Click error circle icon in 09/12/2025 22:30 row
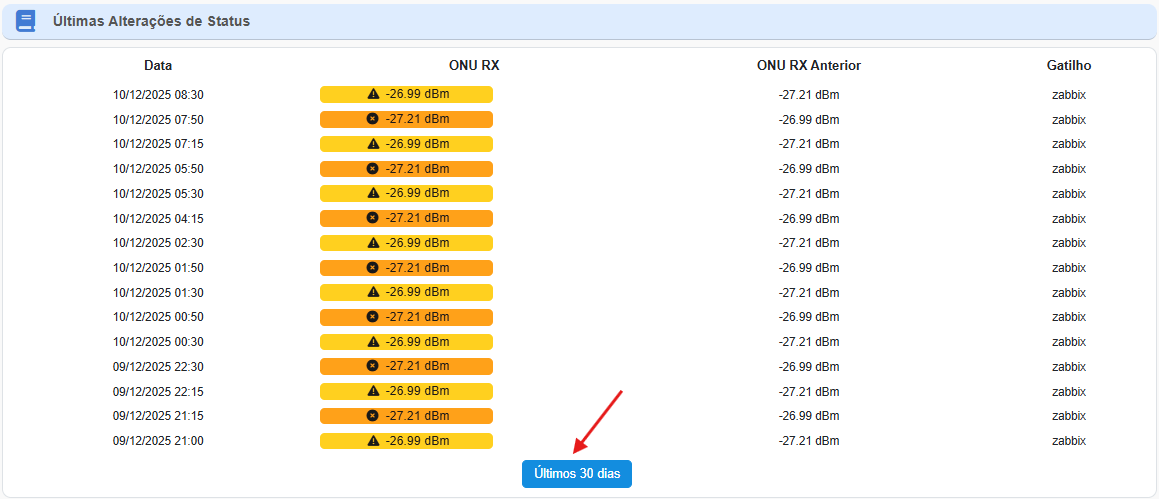Image resolution: width=1159 pixels, height=499 pixels. click(x=373, y=366)
